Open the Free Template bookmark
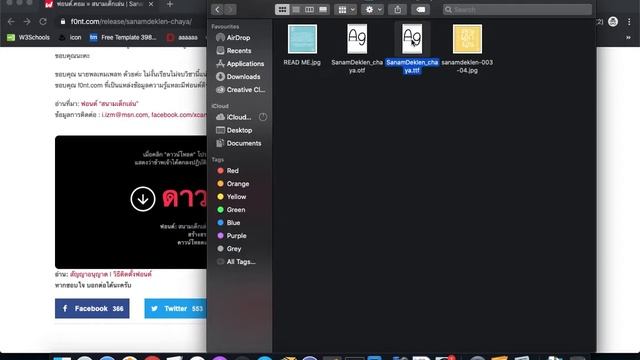Viewport: 640px width, 360px height. [x=123, y=38]
